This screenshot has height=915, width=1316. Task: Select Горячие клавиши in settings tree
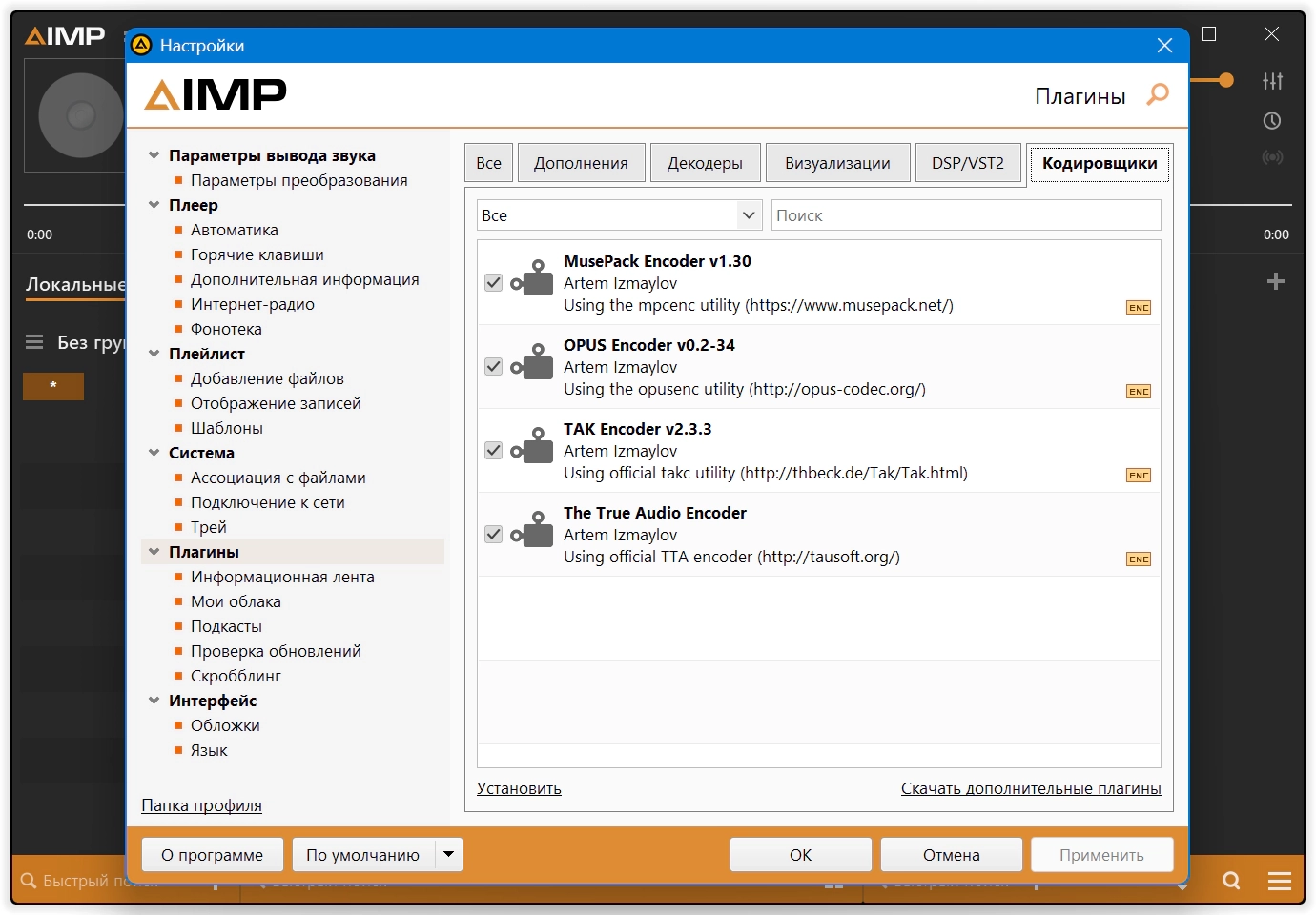[257, 254]
